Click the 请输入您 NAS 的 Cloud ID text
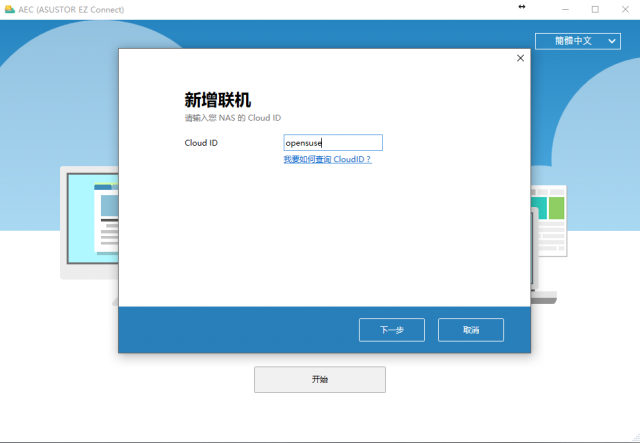The image size is (640, 443). (233, 118)
